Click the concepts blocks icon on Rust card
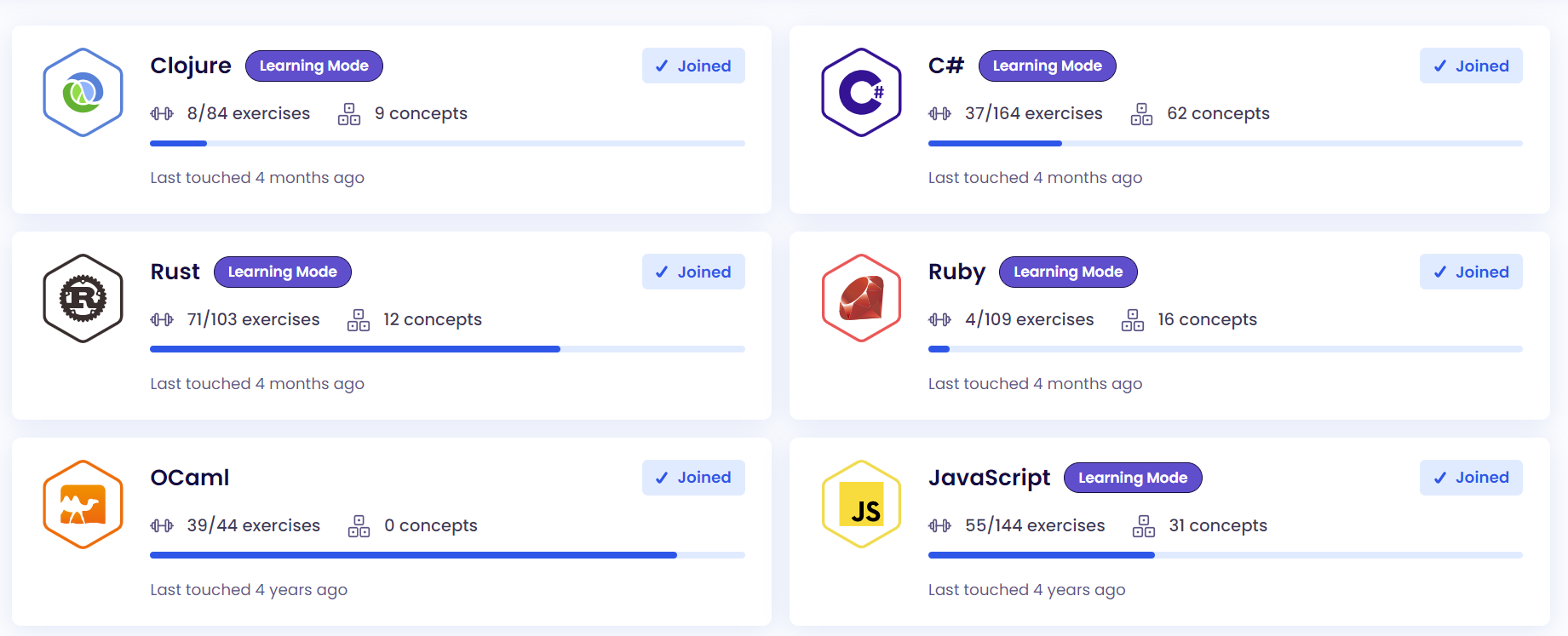 tap(359, 319)
